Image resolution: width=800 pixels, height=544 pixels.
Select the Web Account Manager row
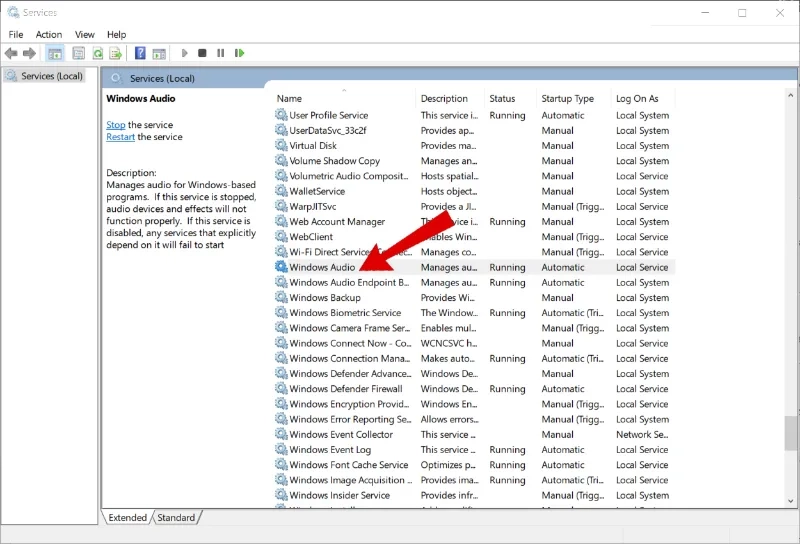474,222
